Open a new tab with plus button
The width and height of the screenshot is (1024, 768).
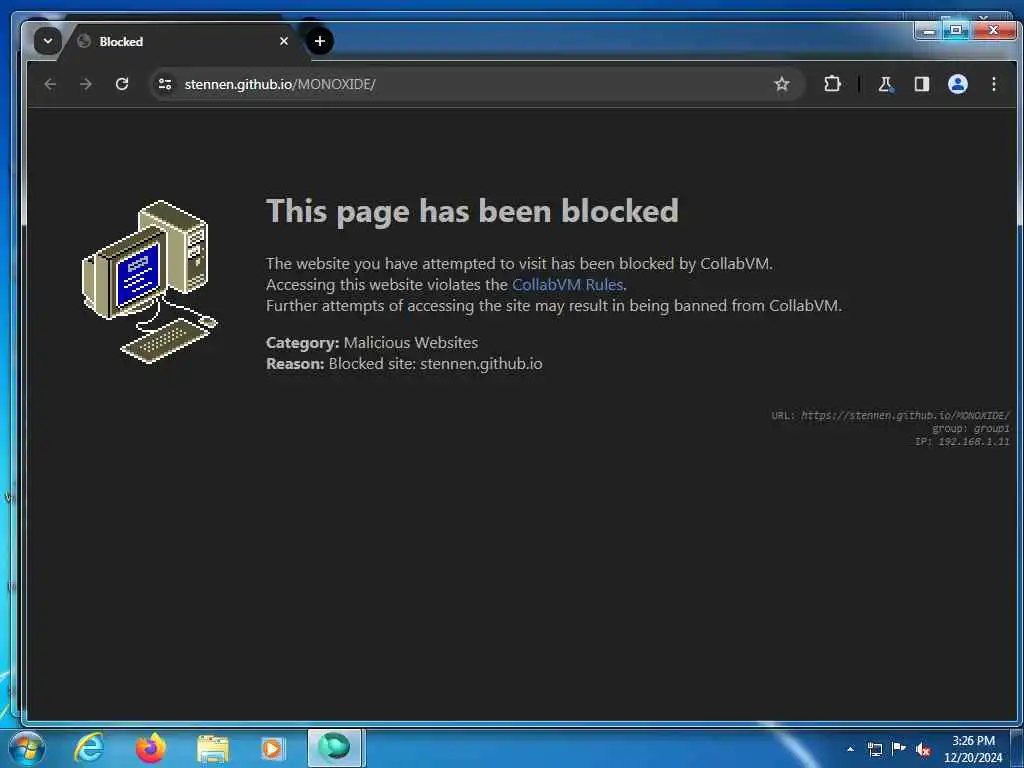[319, 41]
